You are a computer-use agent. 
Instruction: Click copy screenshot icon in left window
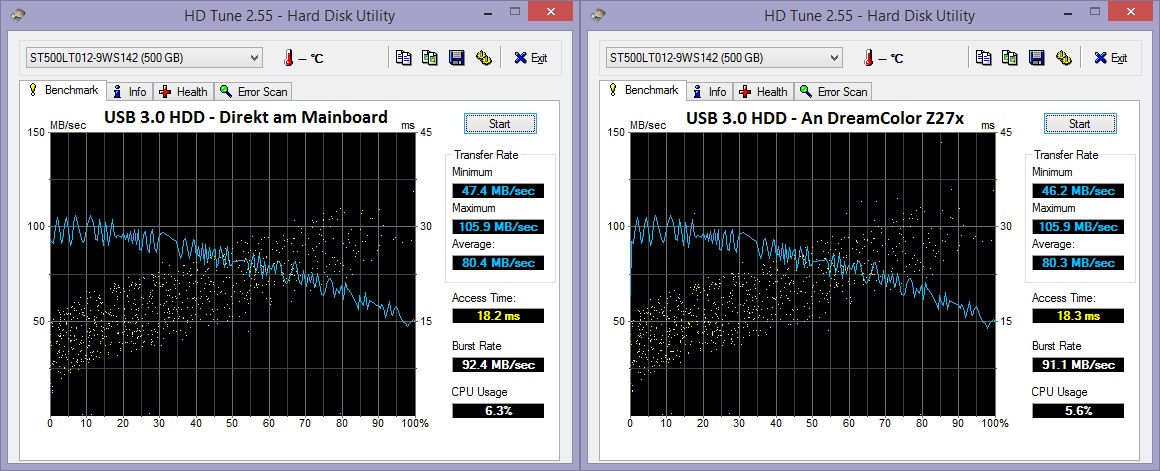tap(430, 58)
